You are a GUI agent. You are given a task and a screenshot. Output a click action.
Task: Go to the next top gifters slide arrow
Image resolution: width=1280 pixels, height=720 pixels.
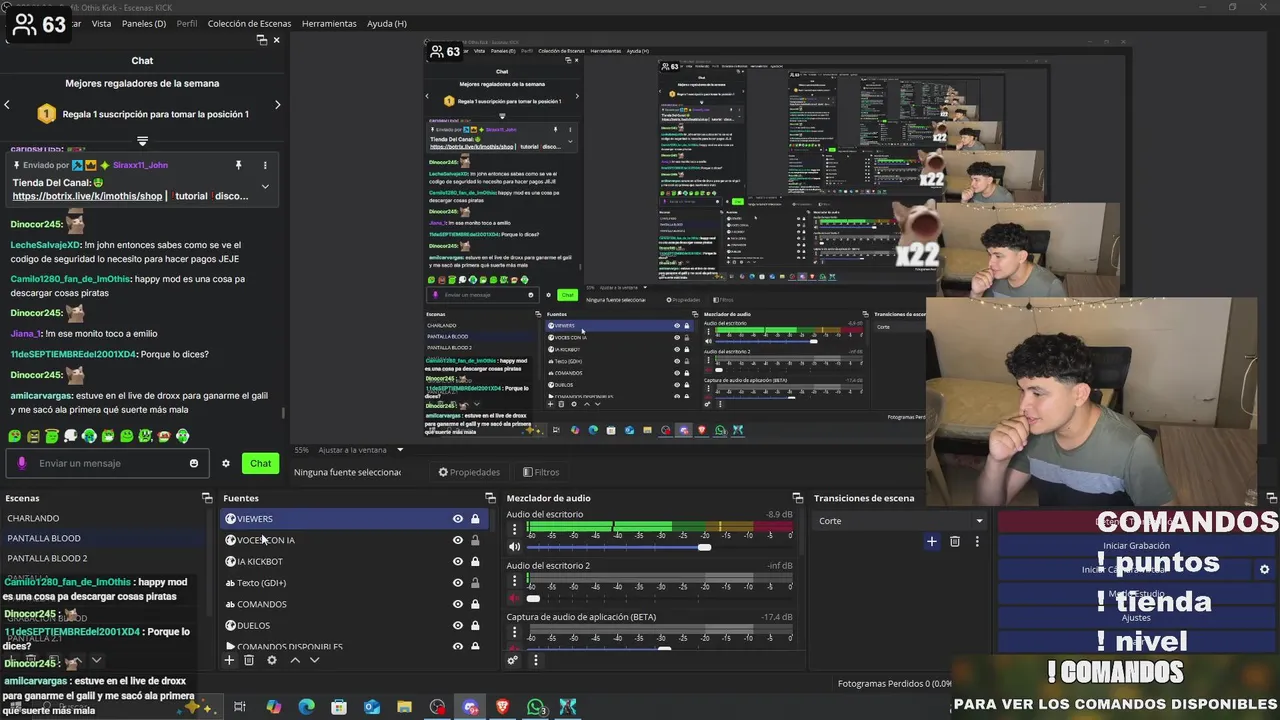point(277,104)
